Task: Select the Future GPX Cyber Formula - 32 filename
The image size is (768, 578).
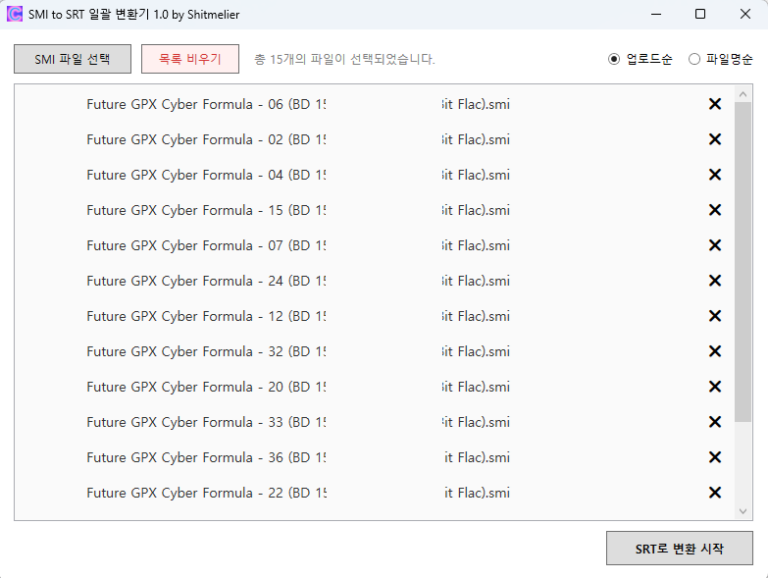Action: coord(298,351)
